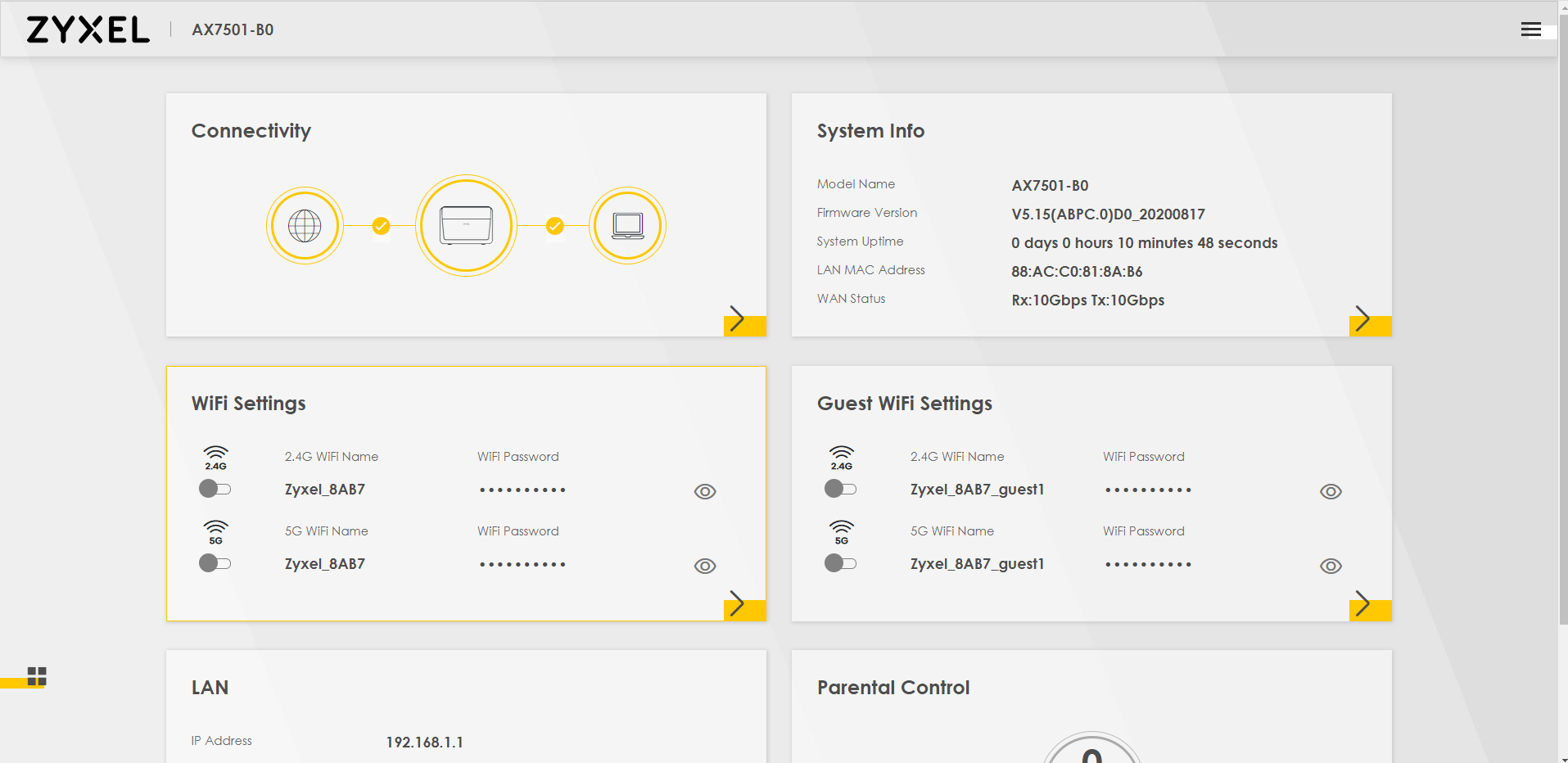Open the dashboard grid widget icon
The height and width of the screenshot is (763, 1568).
(x=37, y=676)
